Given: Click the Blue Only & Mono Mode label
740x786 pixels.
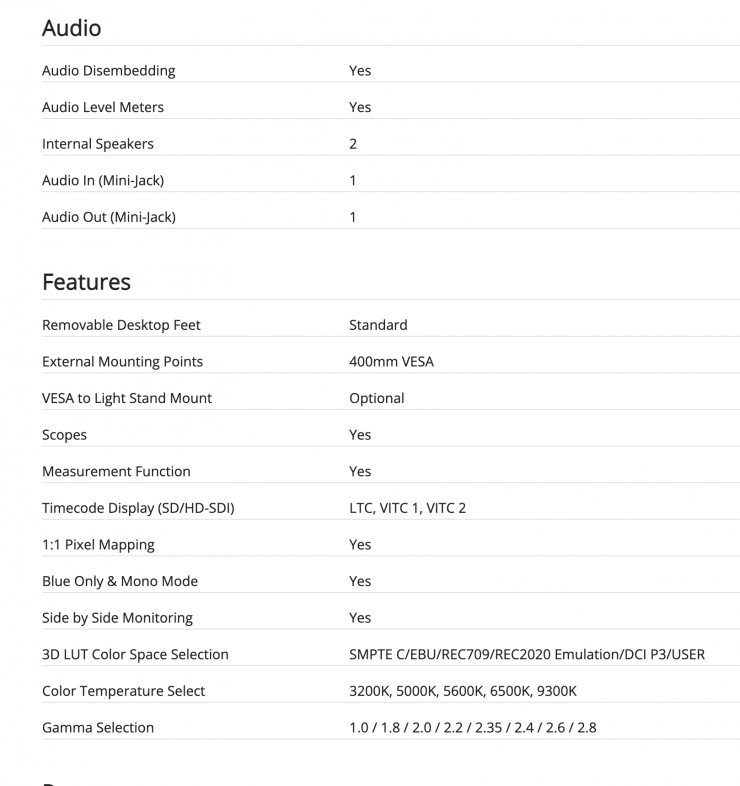Looking at the screenshot, I should (x=120, y=581).
